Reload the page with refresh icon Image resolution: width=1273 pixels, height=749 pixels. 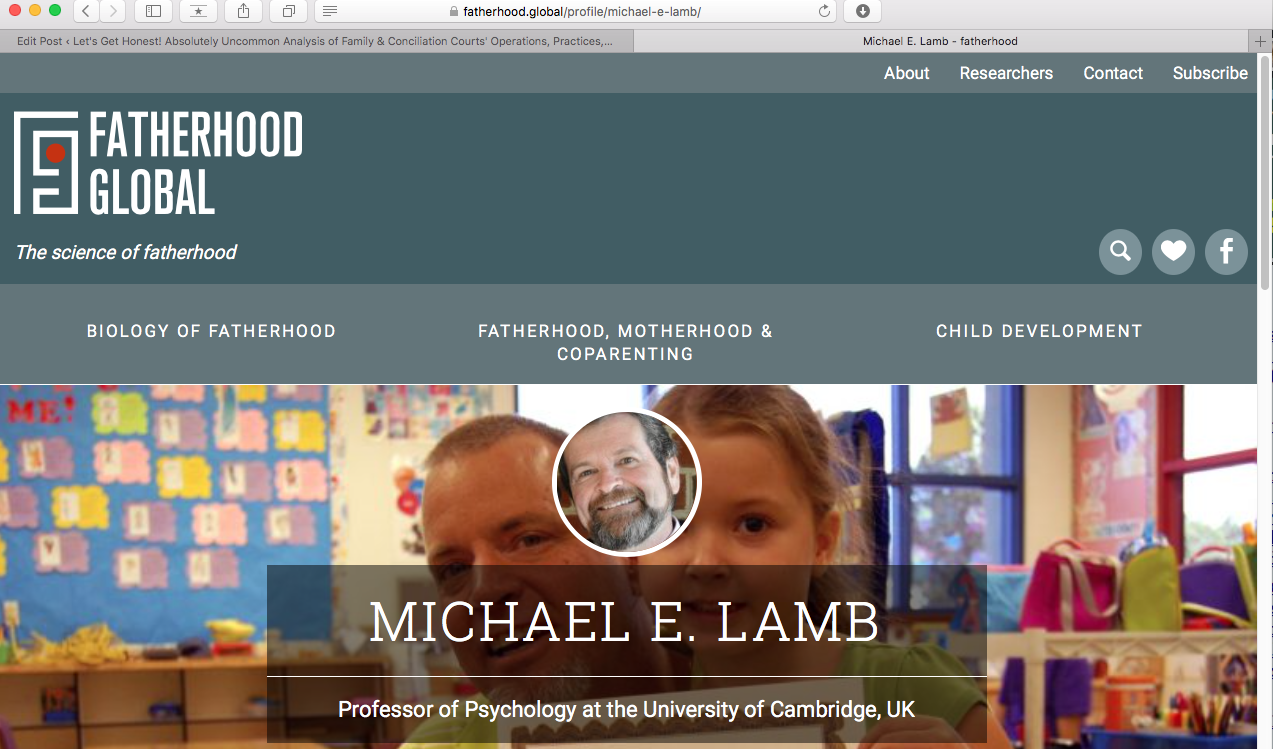pyautogui.click(x=824, y=11)
